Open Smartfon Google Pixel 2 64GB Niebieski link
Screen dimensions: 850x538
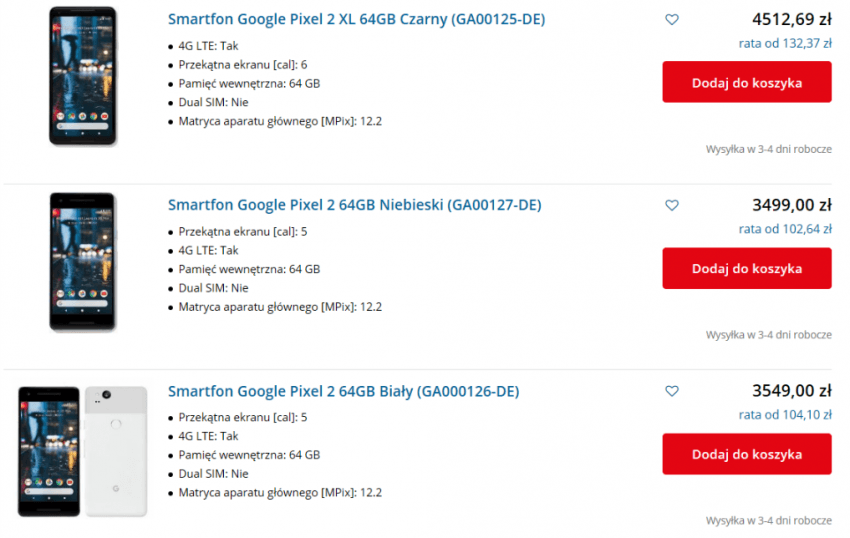(354, 205)
